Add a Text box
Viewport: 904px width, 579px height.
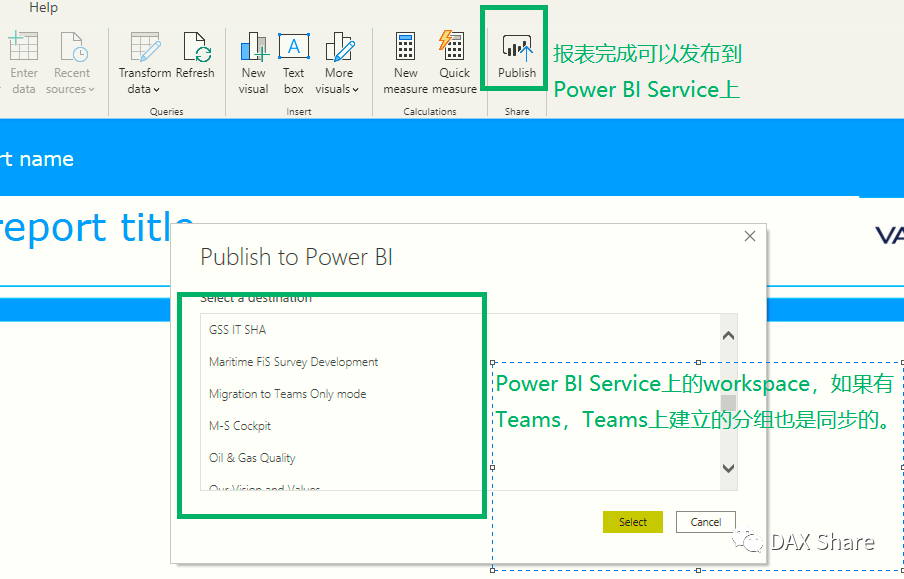pos(293,63)
